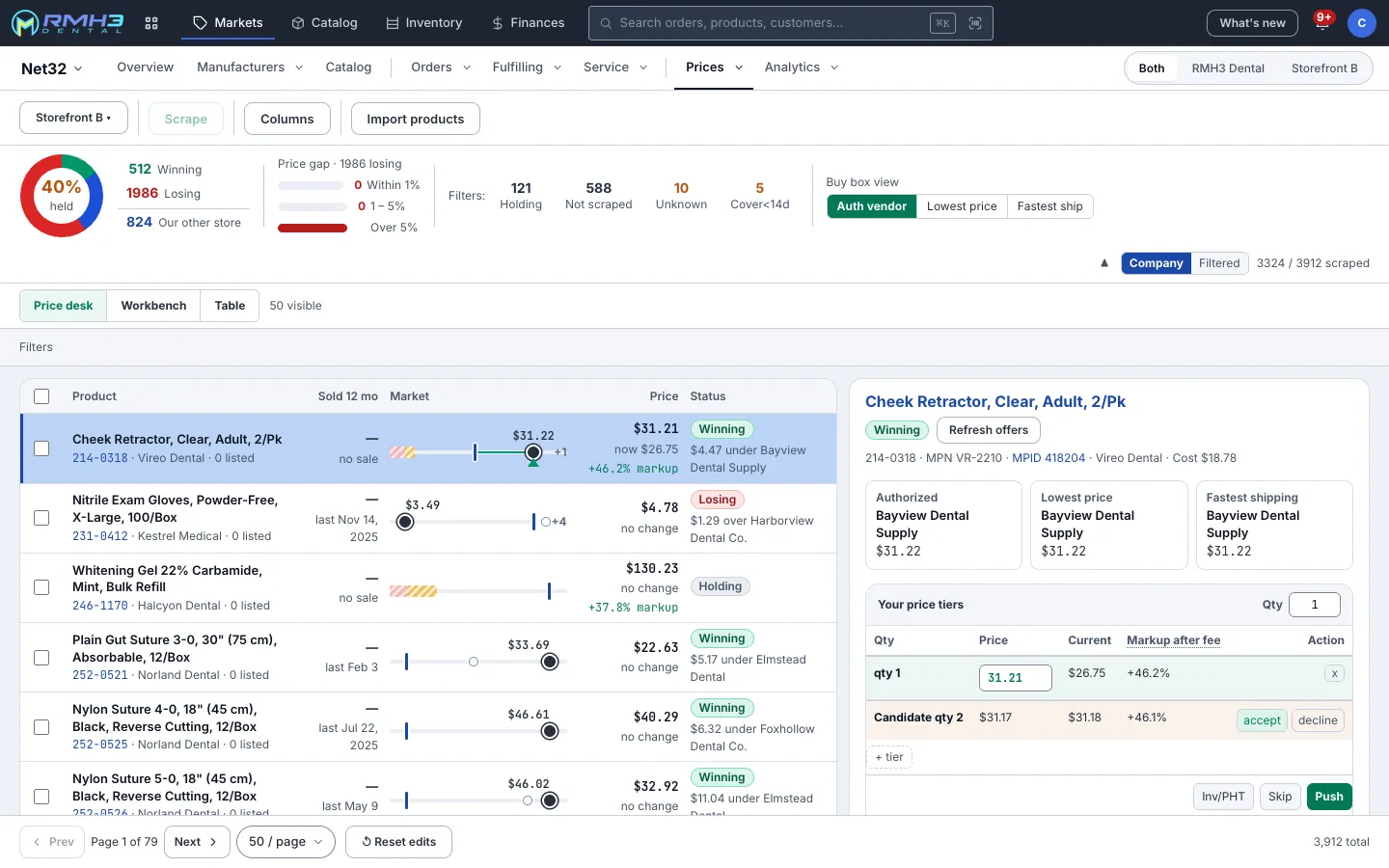Click the barcode scan icon in search

[975, 23]
